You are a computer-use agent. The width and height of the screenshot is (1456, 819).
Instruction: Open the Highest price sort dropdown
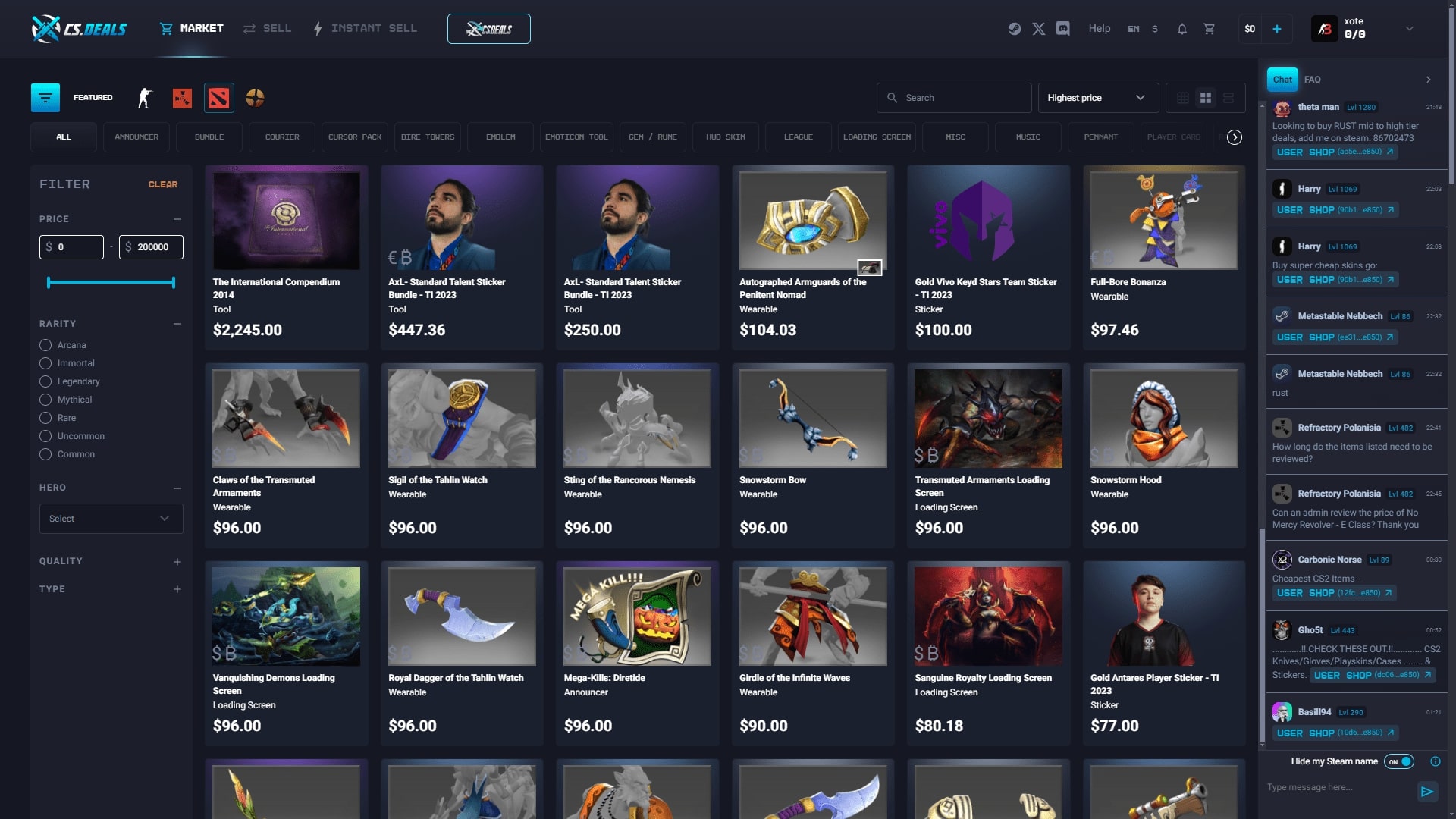tap(1098, 97)
